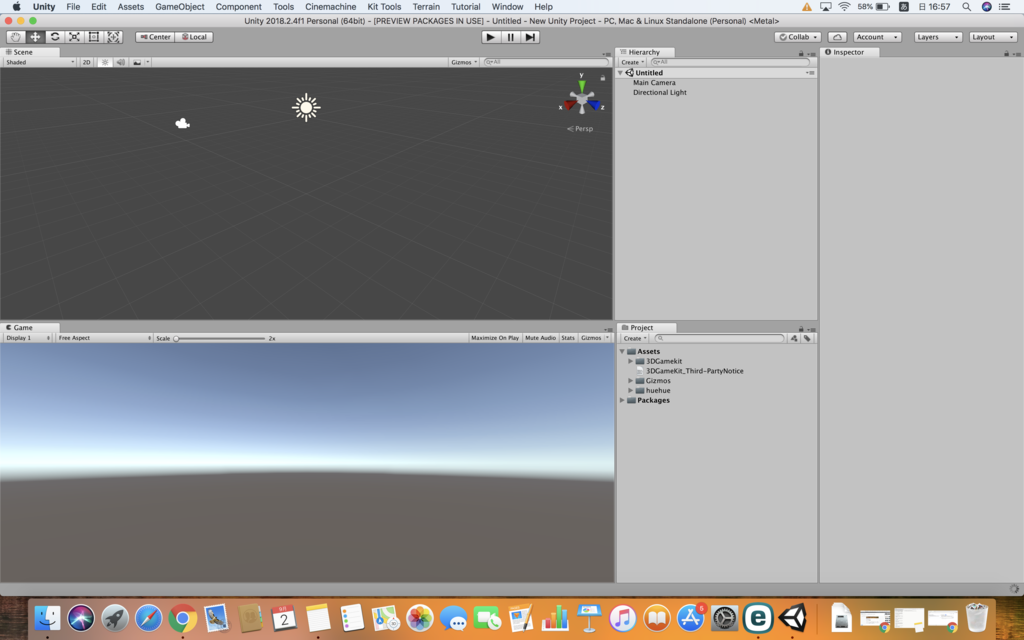Viewport: 1024px width, 640px height.
Task: Open the Cinemachine menu
Action: 330,7
